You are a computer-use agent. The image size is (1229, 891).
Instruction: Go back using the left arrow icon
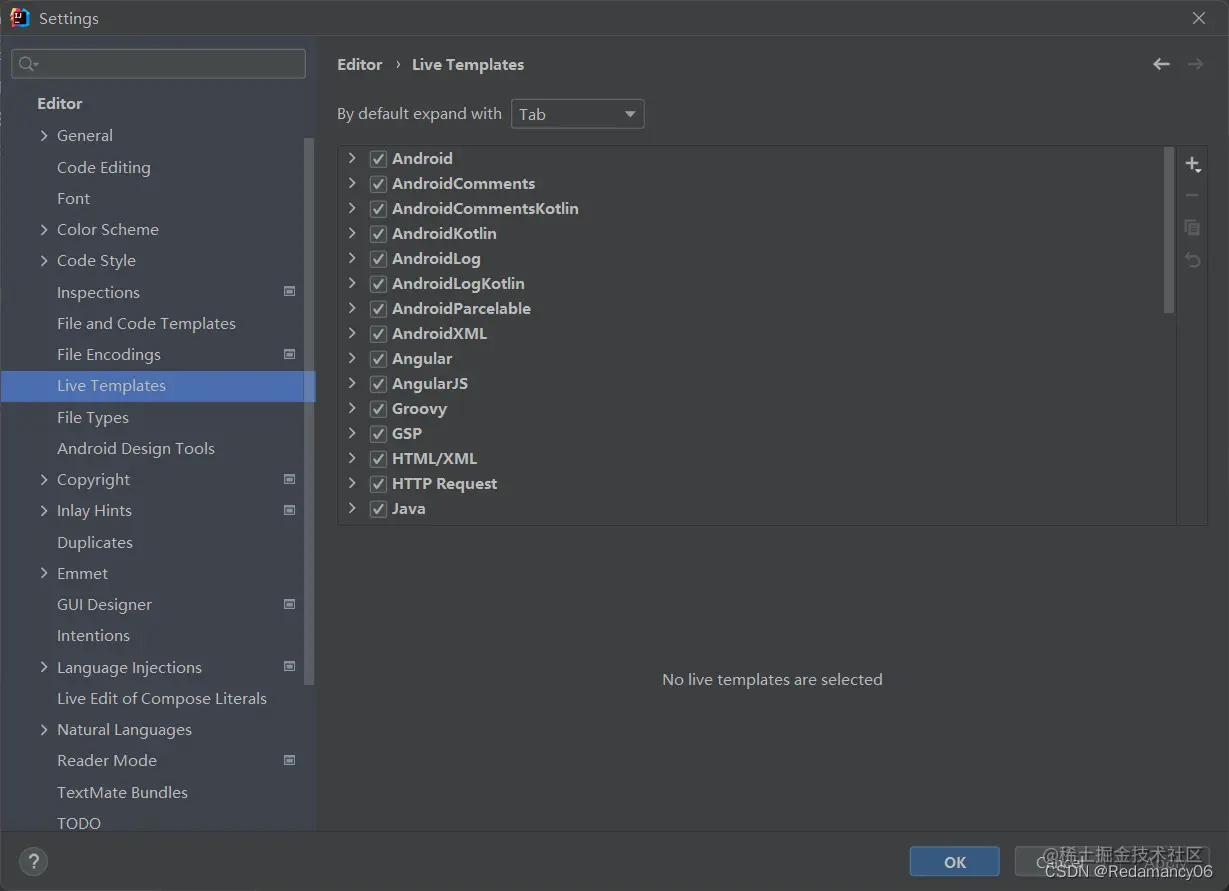click(1161, 64)
